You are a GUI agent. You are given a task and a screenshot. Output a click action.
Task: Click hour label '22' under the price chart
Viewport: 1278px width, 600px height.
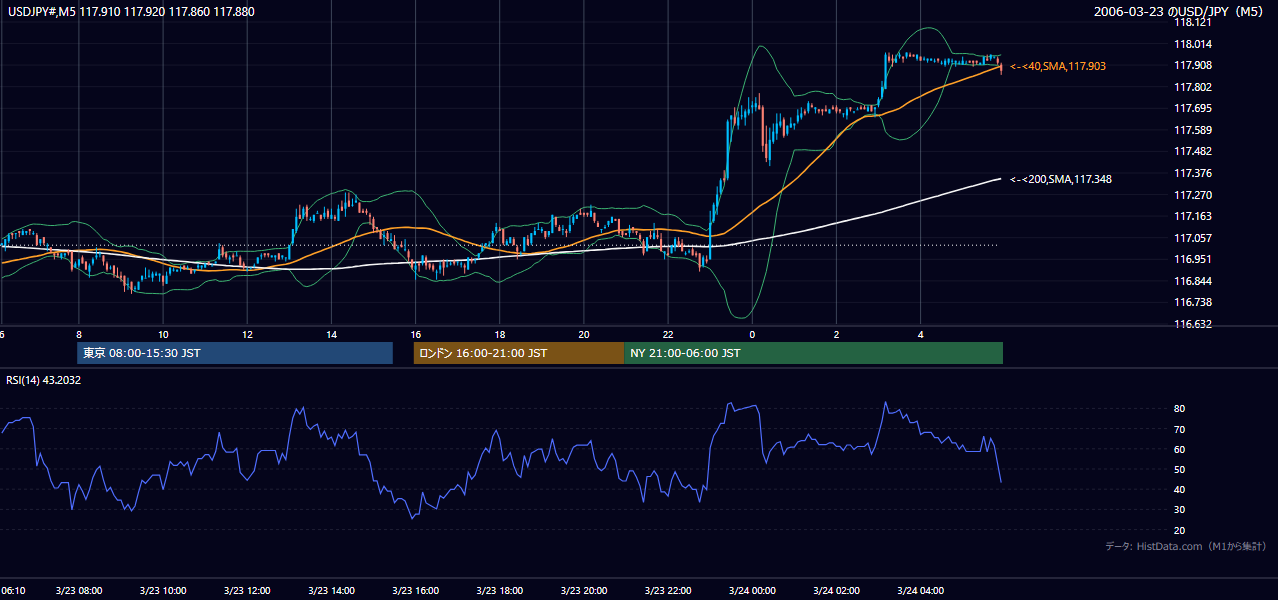click(x=668, y=335)
